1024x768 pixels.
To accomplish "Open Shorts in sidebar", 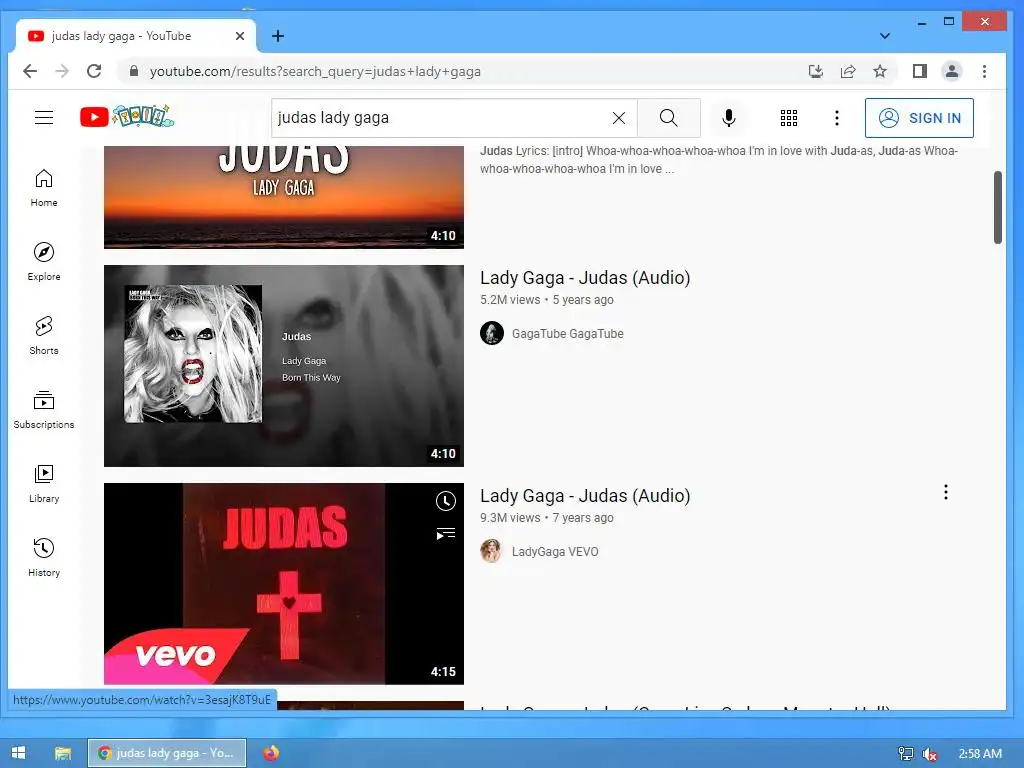I will (x=44, y=336).
